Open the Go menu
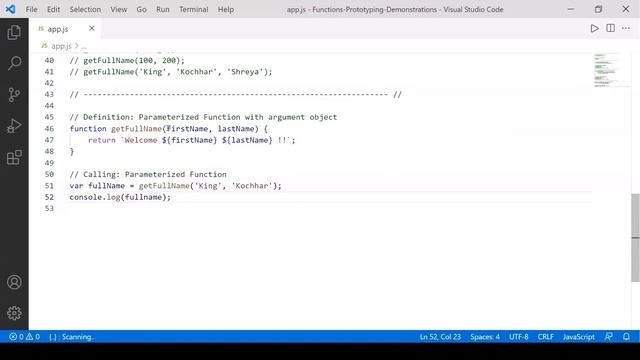The image size is (640, 360). [141, 9]
